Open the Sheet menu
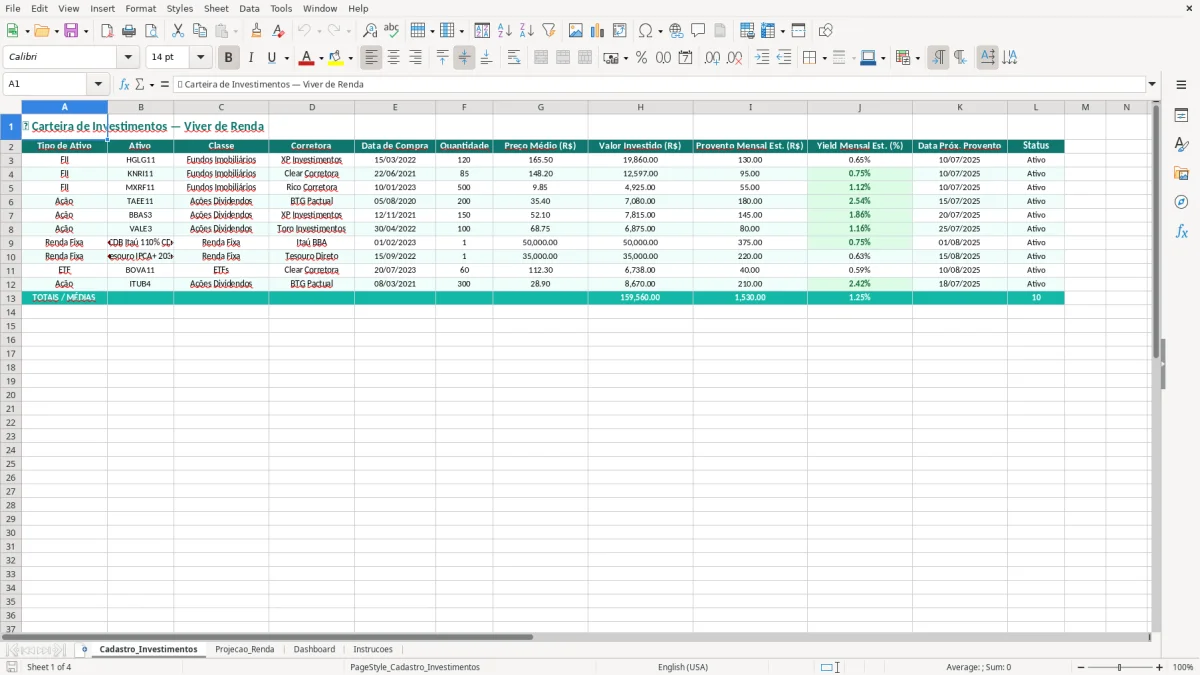 (x=216, y=8)
